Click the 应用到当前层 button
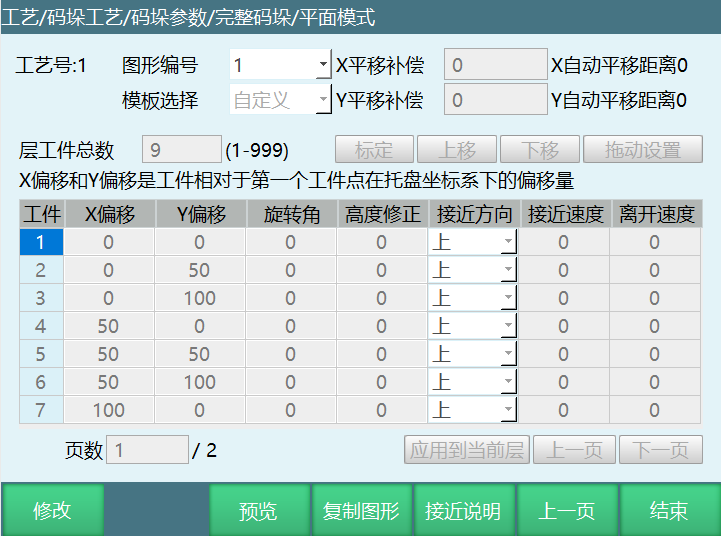 pos(466,450)
